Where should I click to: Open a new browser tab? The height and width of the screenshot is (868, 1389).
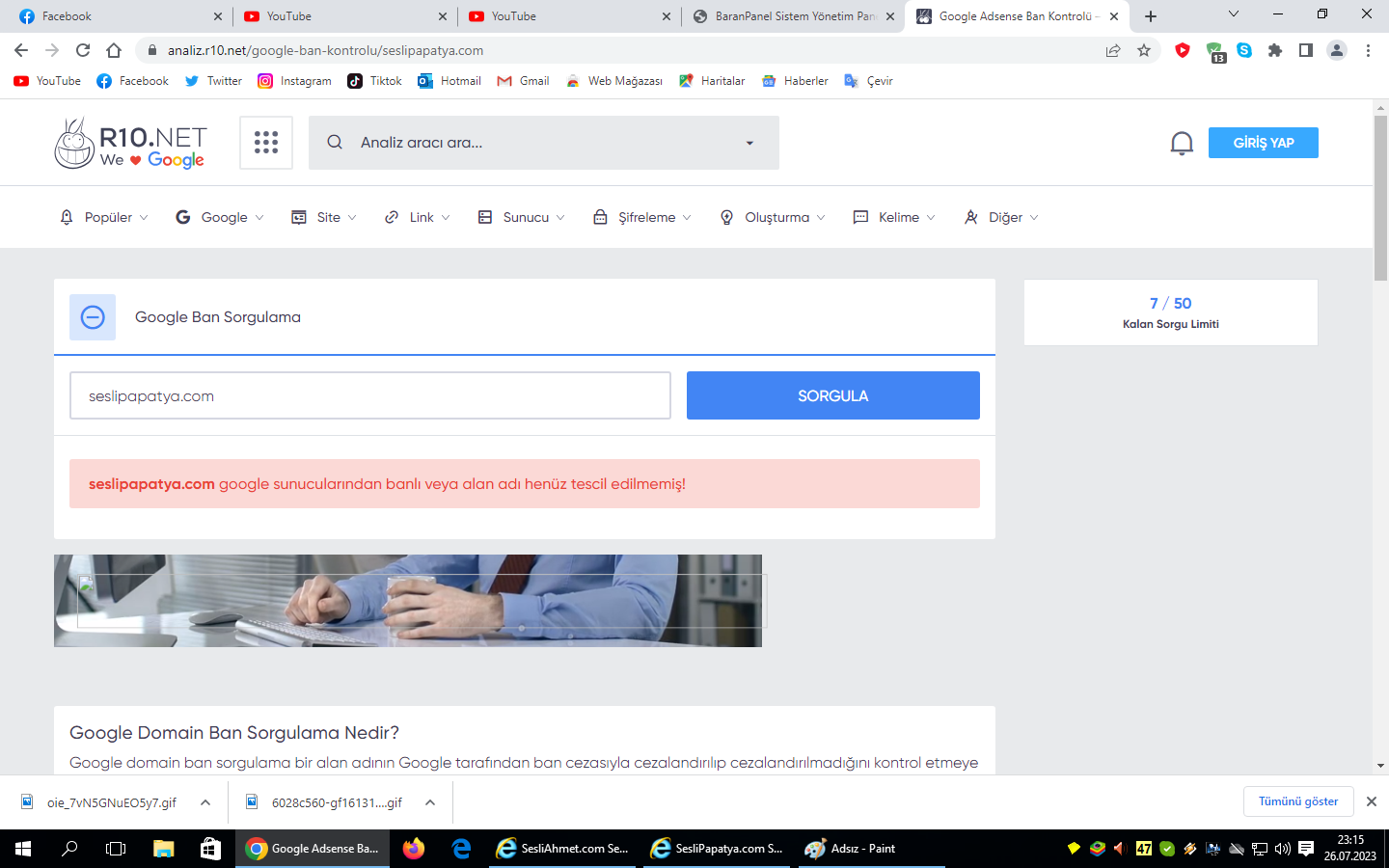[x=1151, y=16]
